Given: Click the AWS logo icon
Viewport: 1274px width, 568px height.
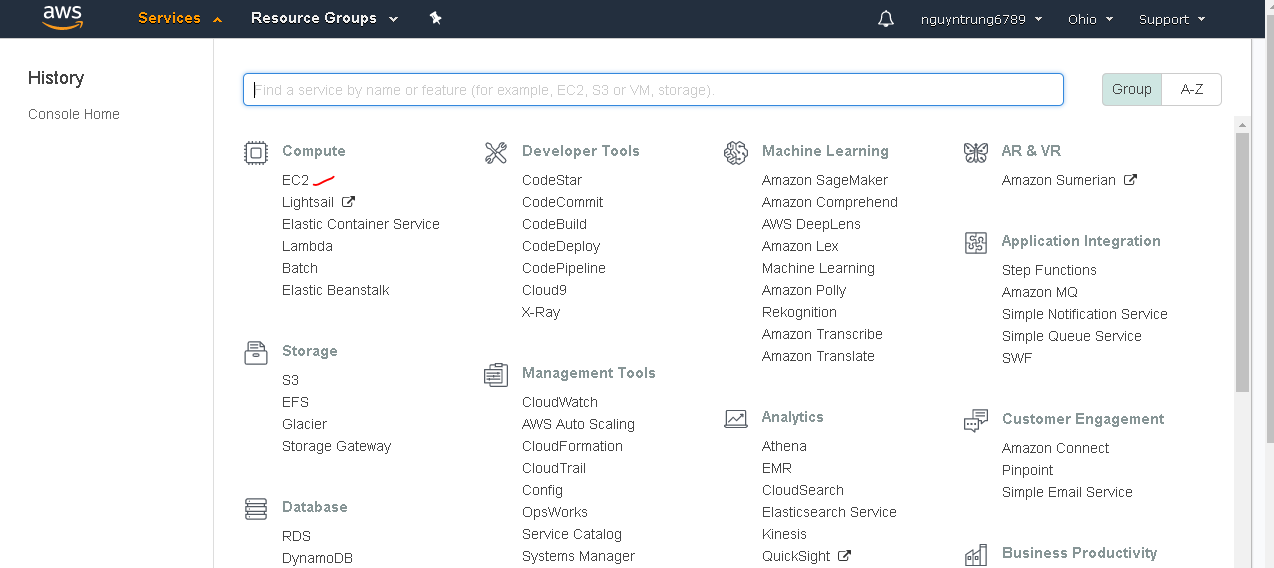Looking at the screenshot, I should tap(62, 18).
